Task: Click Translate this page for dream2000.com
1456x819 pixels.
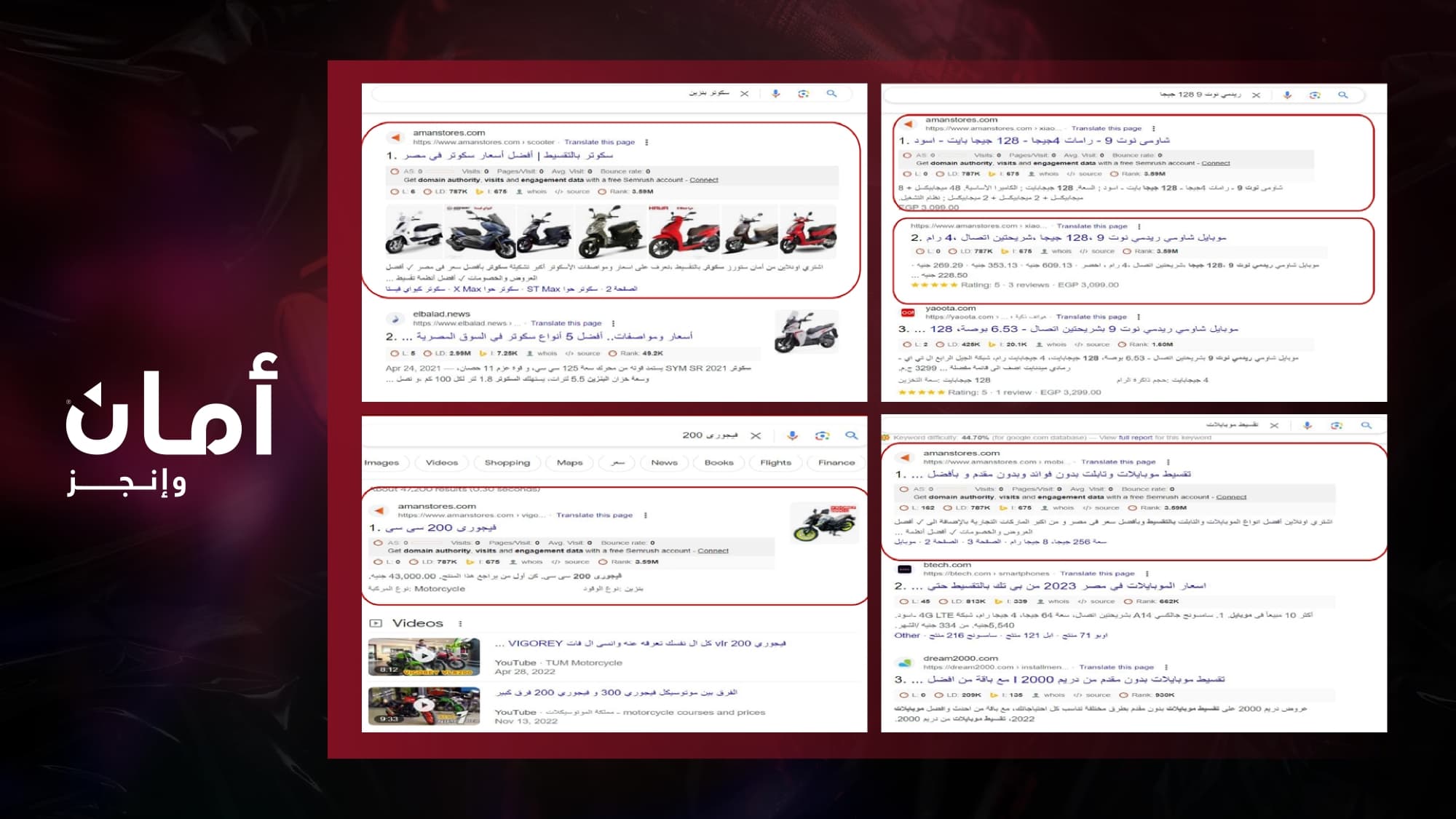Action: click(1116, 667)
